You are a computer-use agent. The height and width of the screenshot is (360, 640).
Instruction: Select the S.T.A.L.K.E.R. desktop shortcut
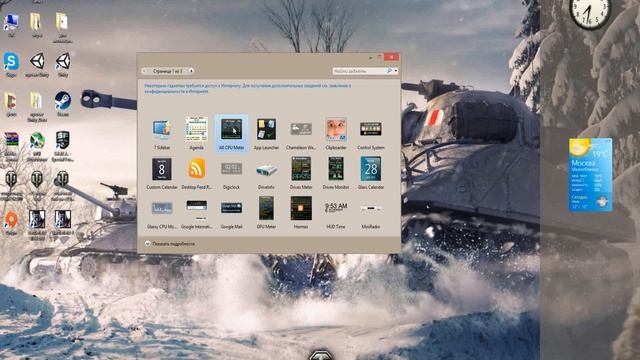click(63, 146)
